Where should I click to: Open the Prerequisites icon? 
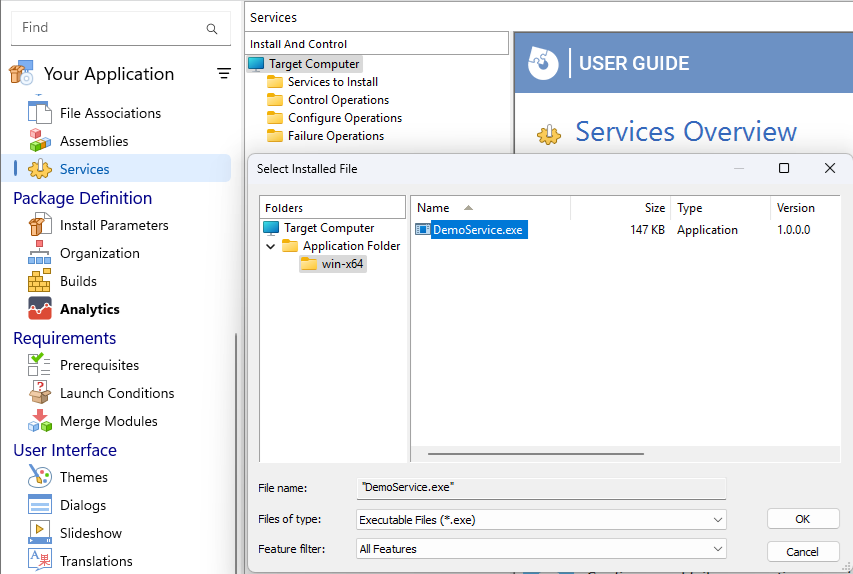39,365
